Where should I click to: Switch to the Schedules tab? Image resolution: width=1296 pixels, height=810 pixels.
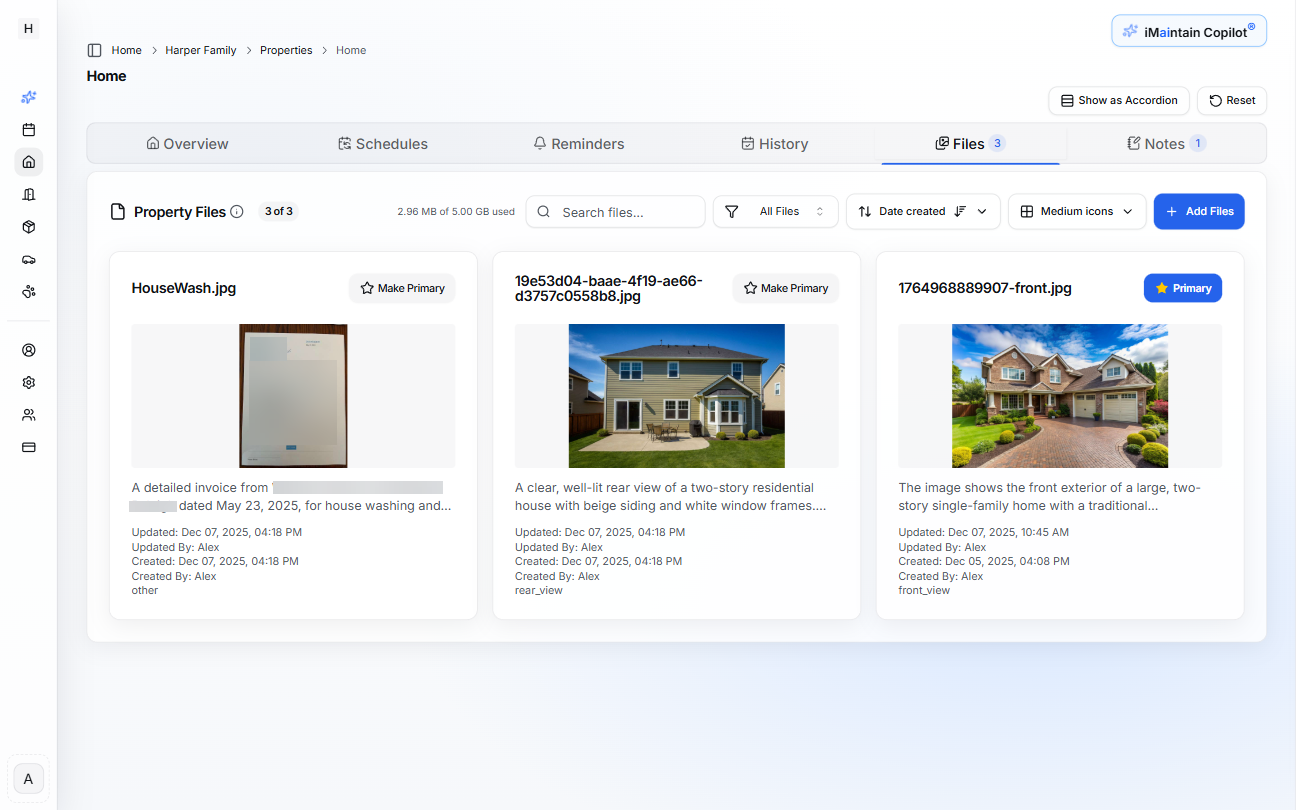[383, 143]
